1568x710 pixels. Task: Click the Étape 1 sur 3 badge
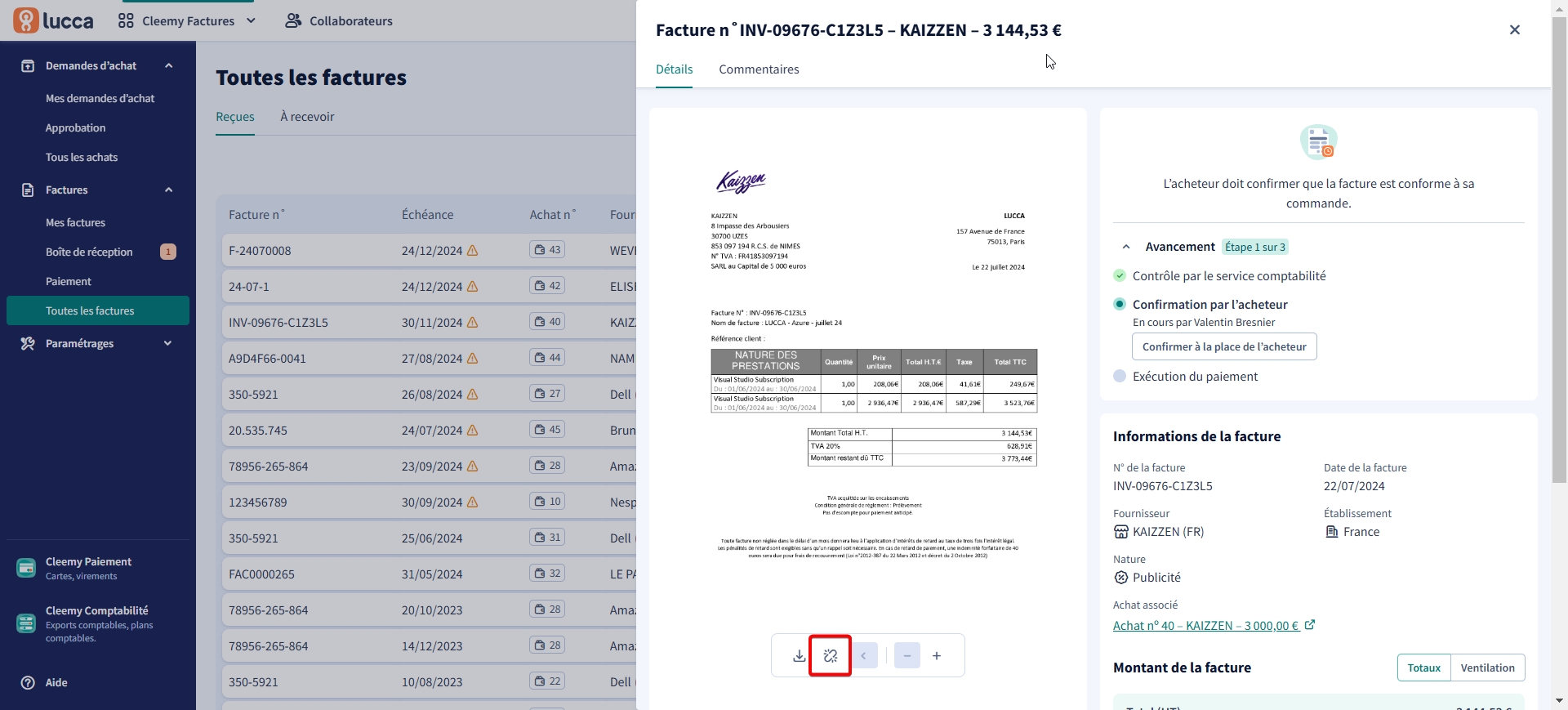pos(1255,247)
